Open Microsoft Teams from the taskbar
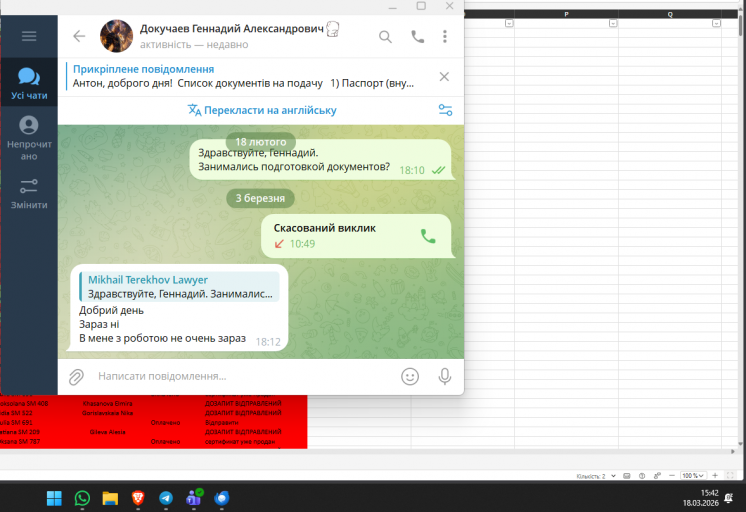The width and height of the screenshot is (746, 512). click(194, 498)
